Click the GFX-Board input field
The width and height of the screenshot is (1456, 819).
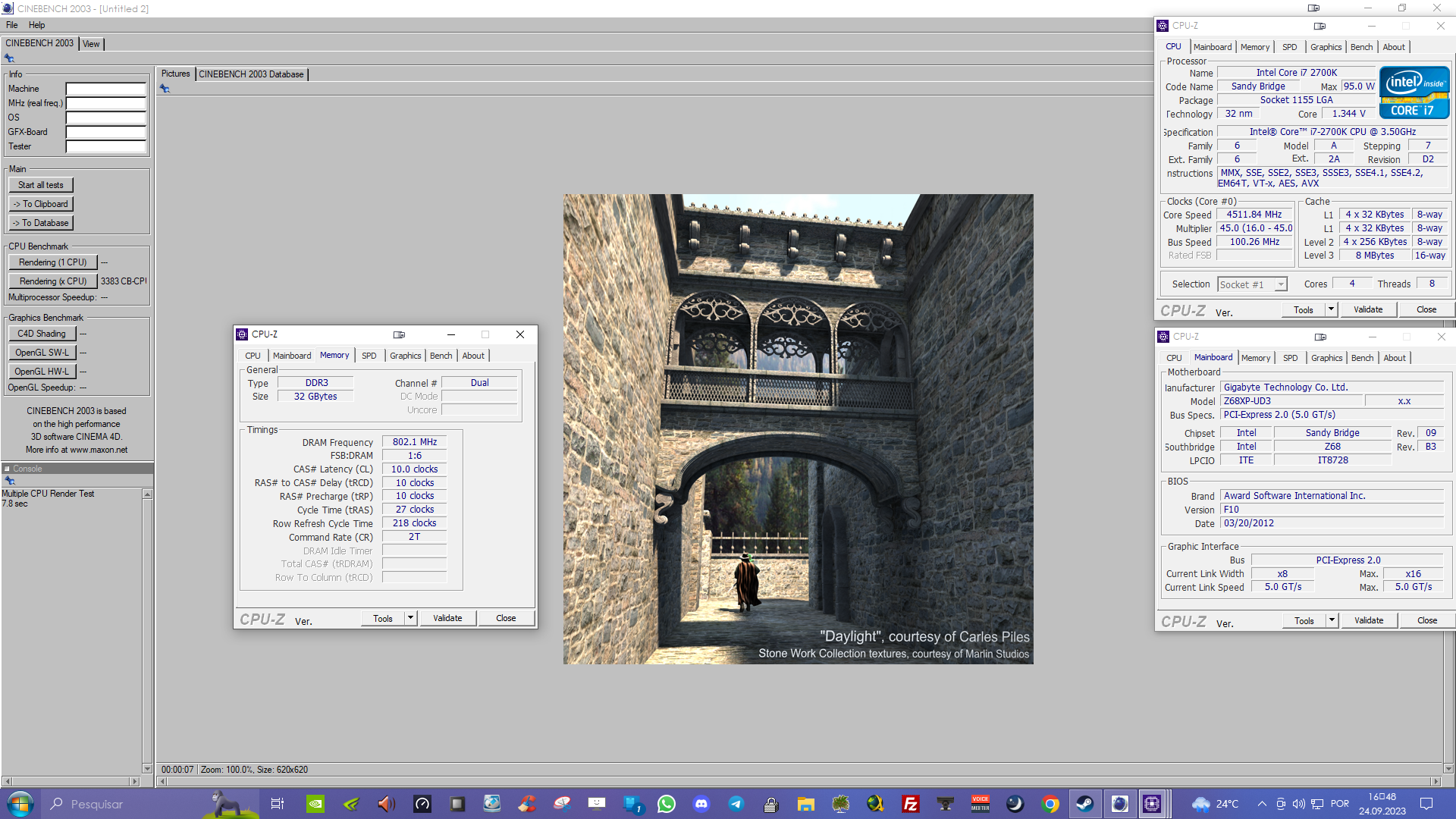point(105,132)
